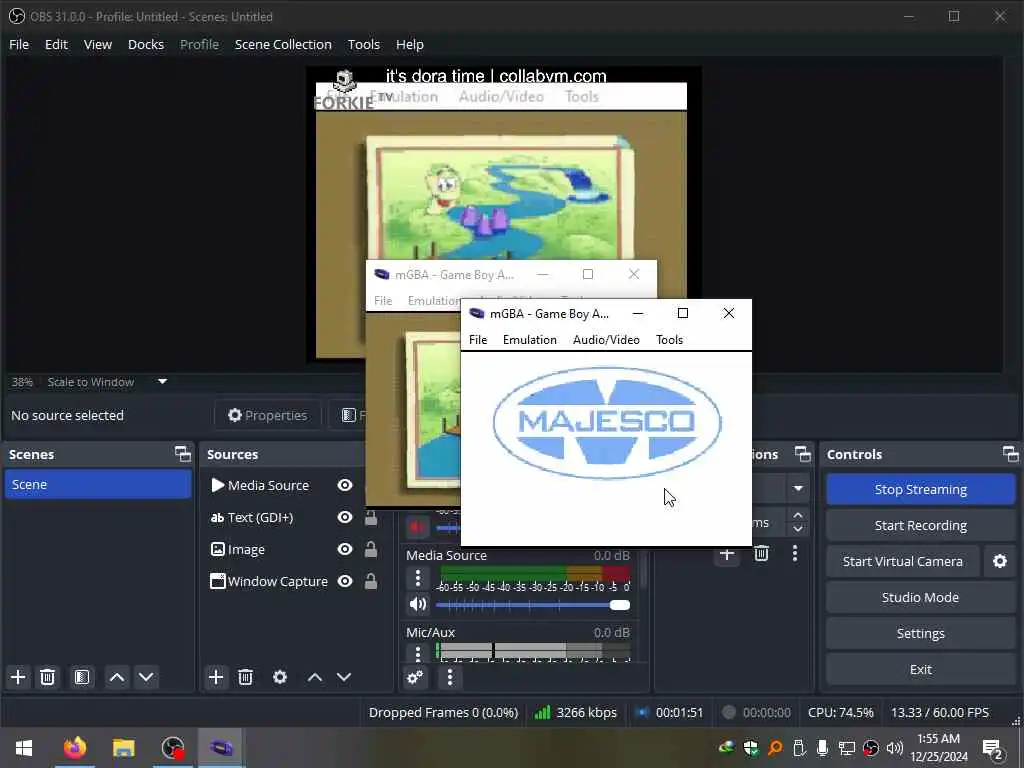Add transition plus icon

coord(727,554)
